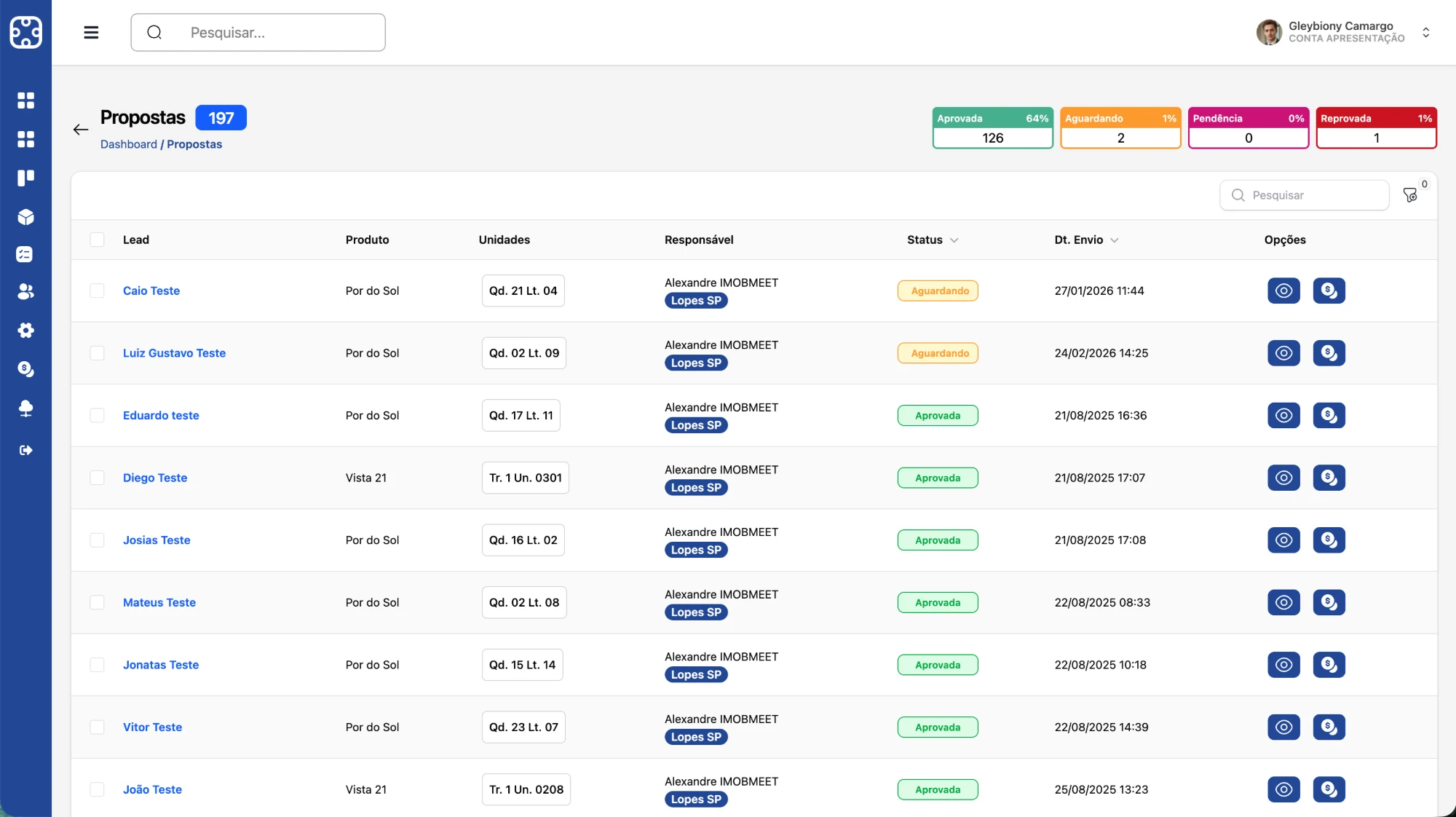Image resolution: width=1456 pixels, height=817 pixels.
Task: Filter by the Aprovada 126 card
Action: 992,128
